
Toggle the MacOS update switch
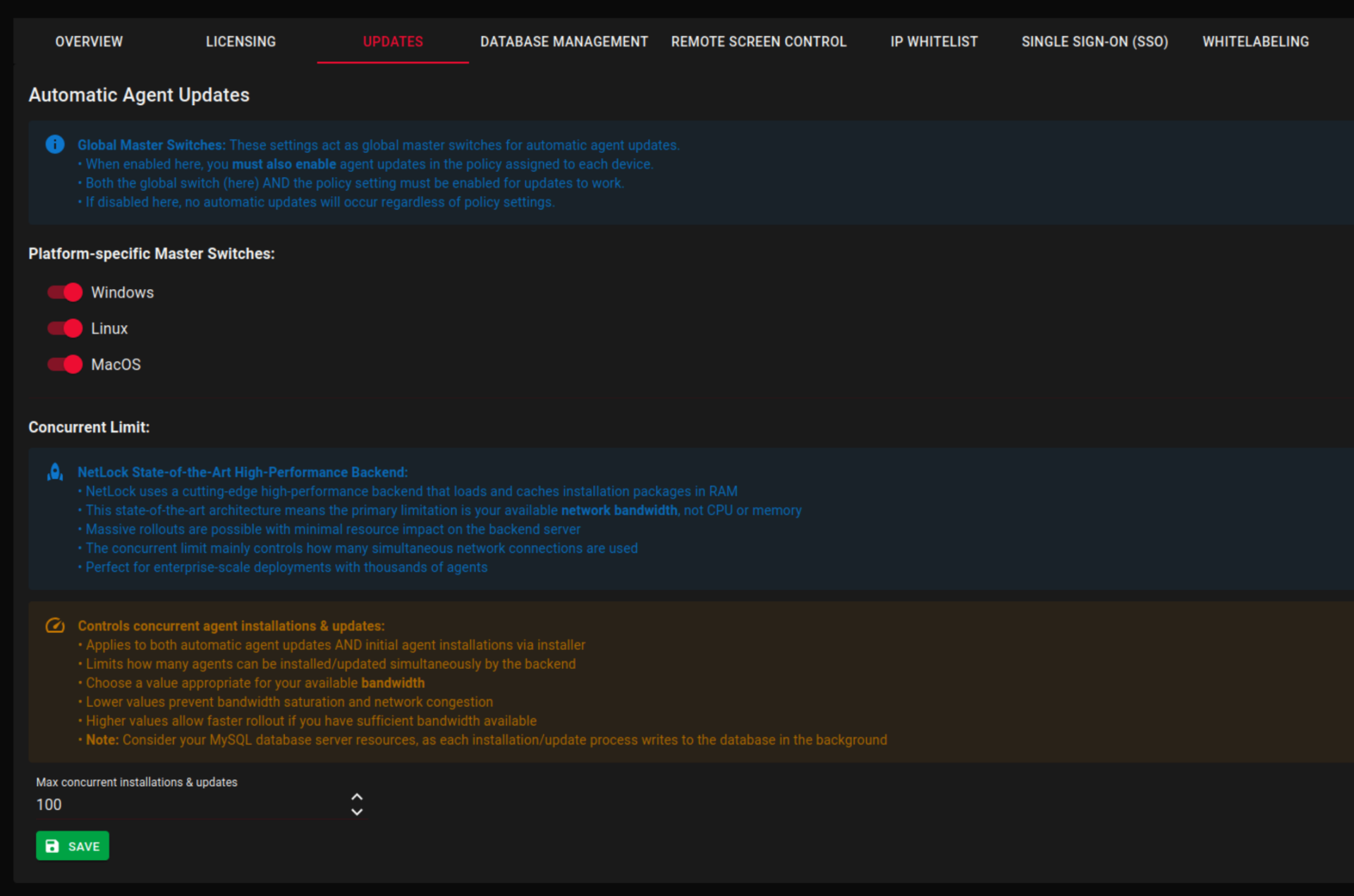[64, 364]
